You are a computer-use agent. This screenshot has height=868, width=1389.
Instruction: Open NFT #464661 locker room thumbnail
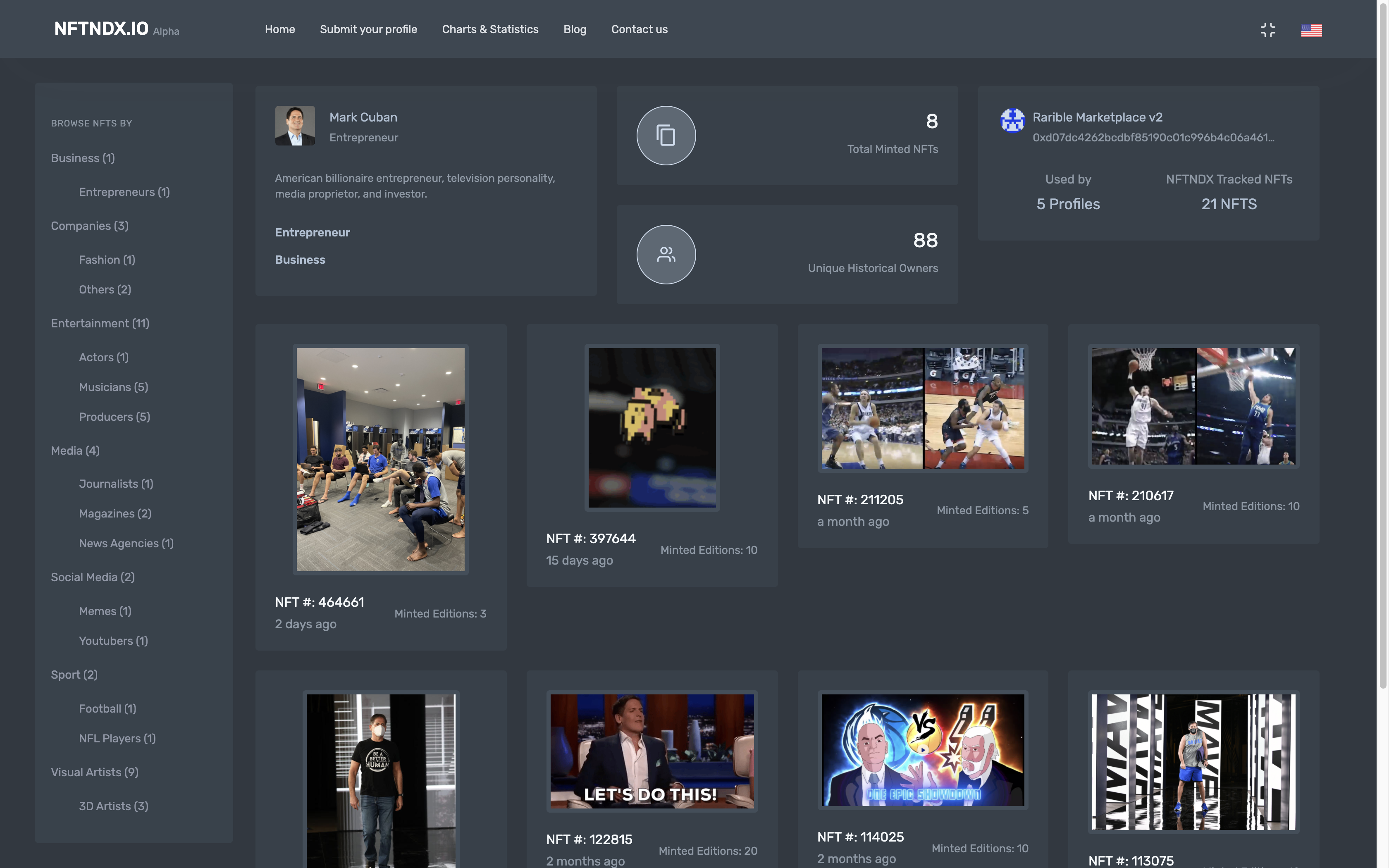[x=381, y=459]
